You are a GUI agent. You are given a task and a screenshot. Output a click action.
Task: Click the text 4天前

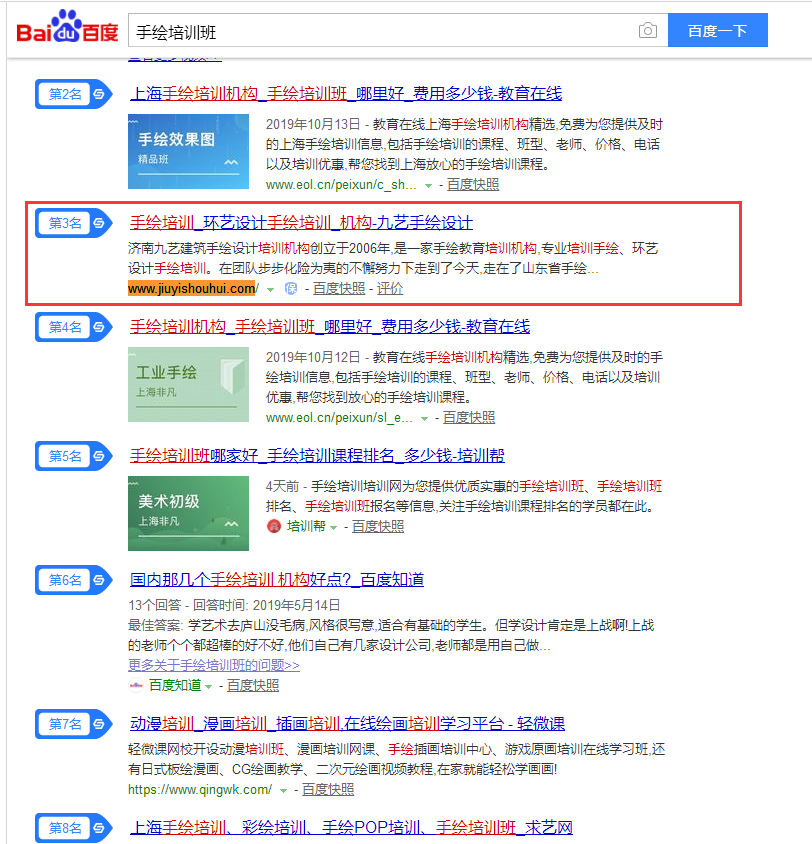[282, 487]
